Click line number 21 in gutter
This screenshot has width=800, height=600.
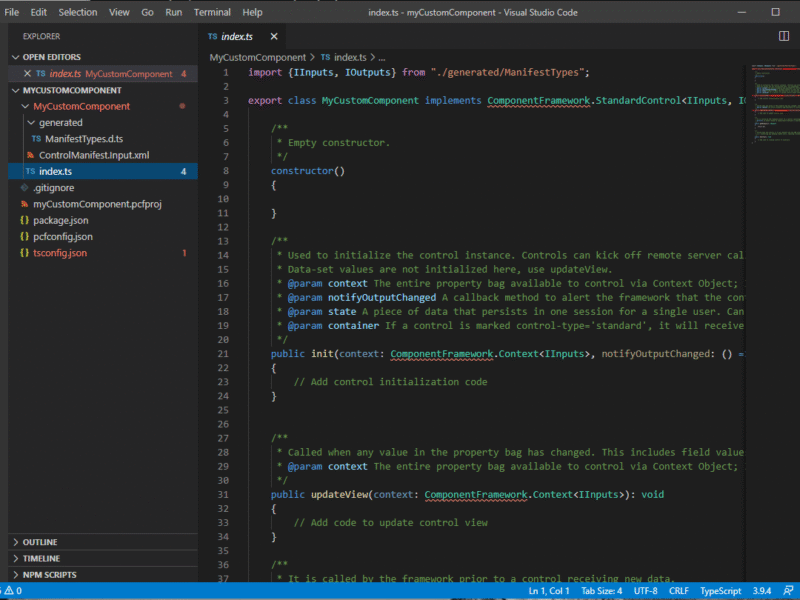point(223,354)
